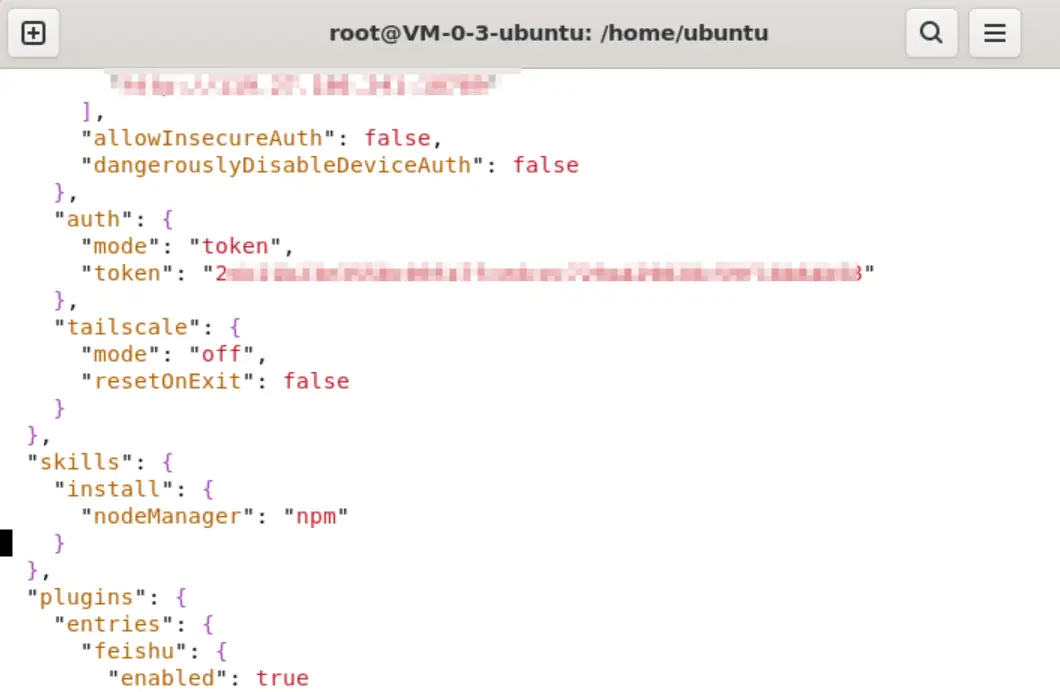
Task: Click the window title root@VM-0-3-ubuntu
Action: click(x=548, y=33)
